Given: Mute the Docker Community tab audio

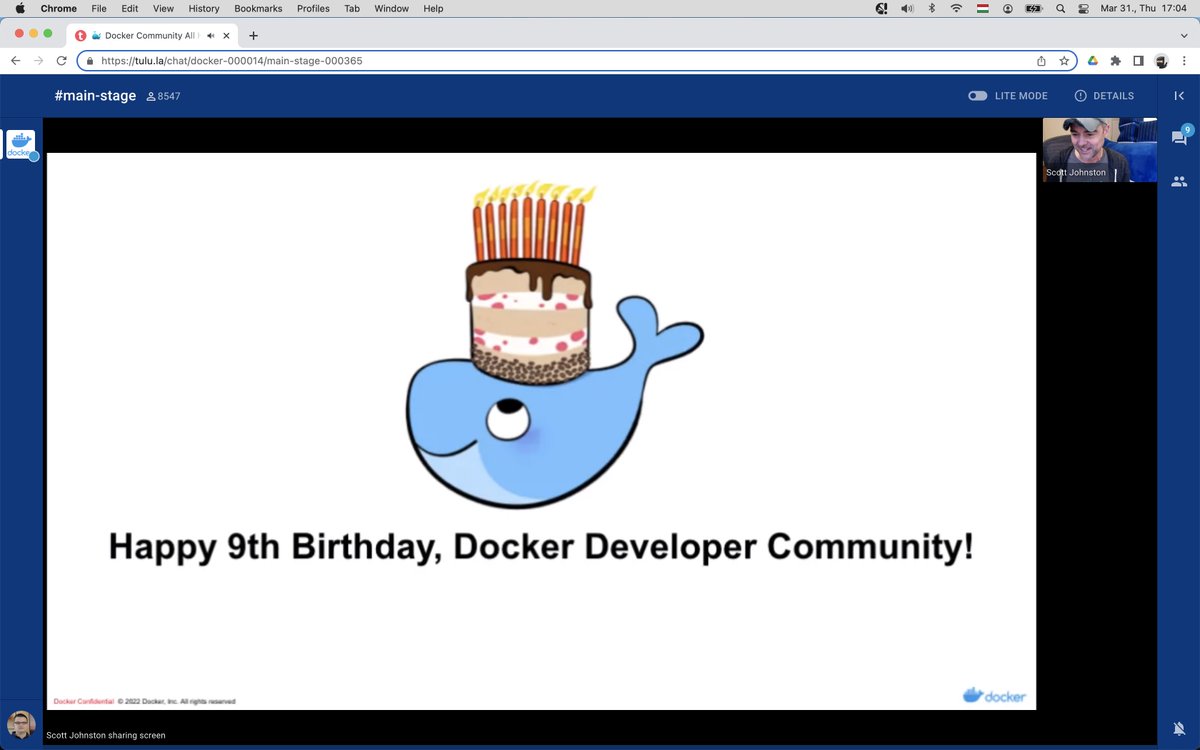Looking at the screenshot, I should (211, 35).
